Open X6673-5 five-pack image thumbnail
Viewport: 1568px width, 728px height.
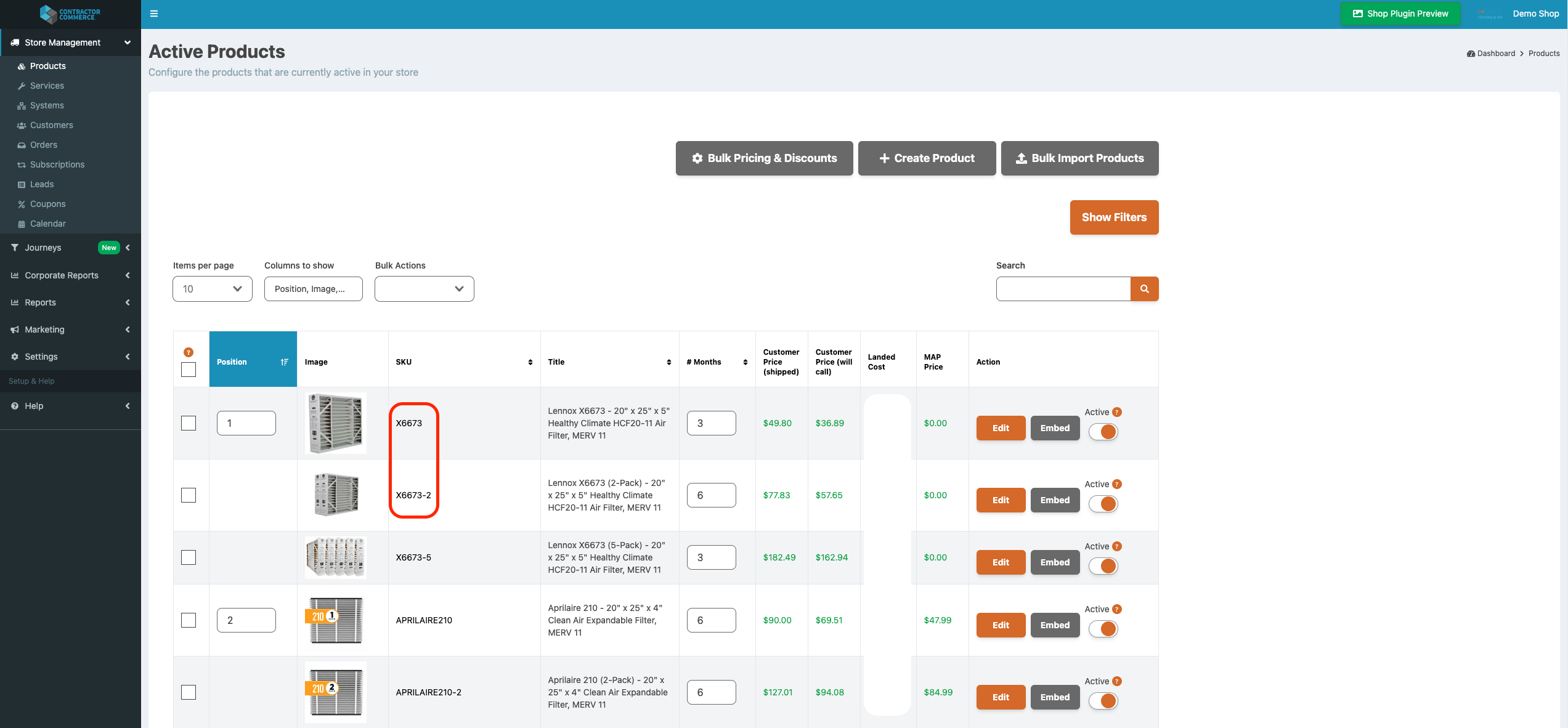pyautogui.click(x=336, y=557)
